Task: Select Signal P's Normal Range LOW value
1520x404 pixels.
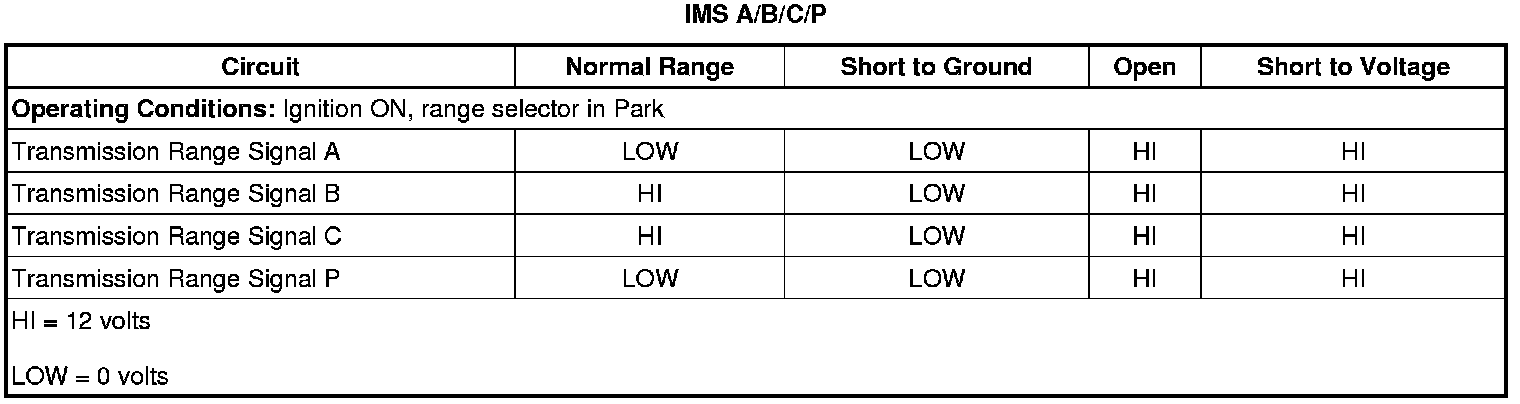Action: coord(649,278)
